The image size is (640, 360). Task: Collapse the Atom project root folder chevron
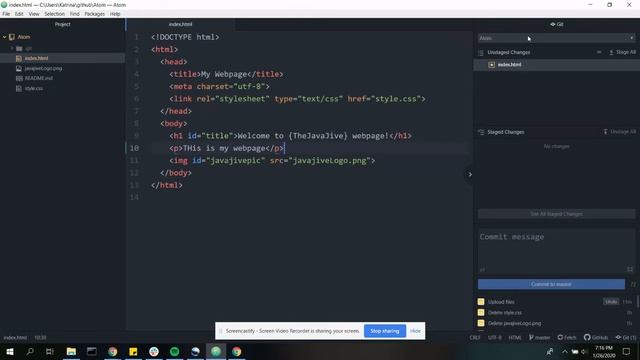point(4,37)
